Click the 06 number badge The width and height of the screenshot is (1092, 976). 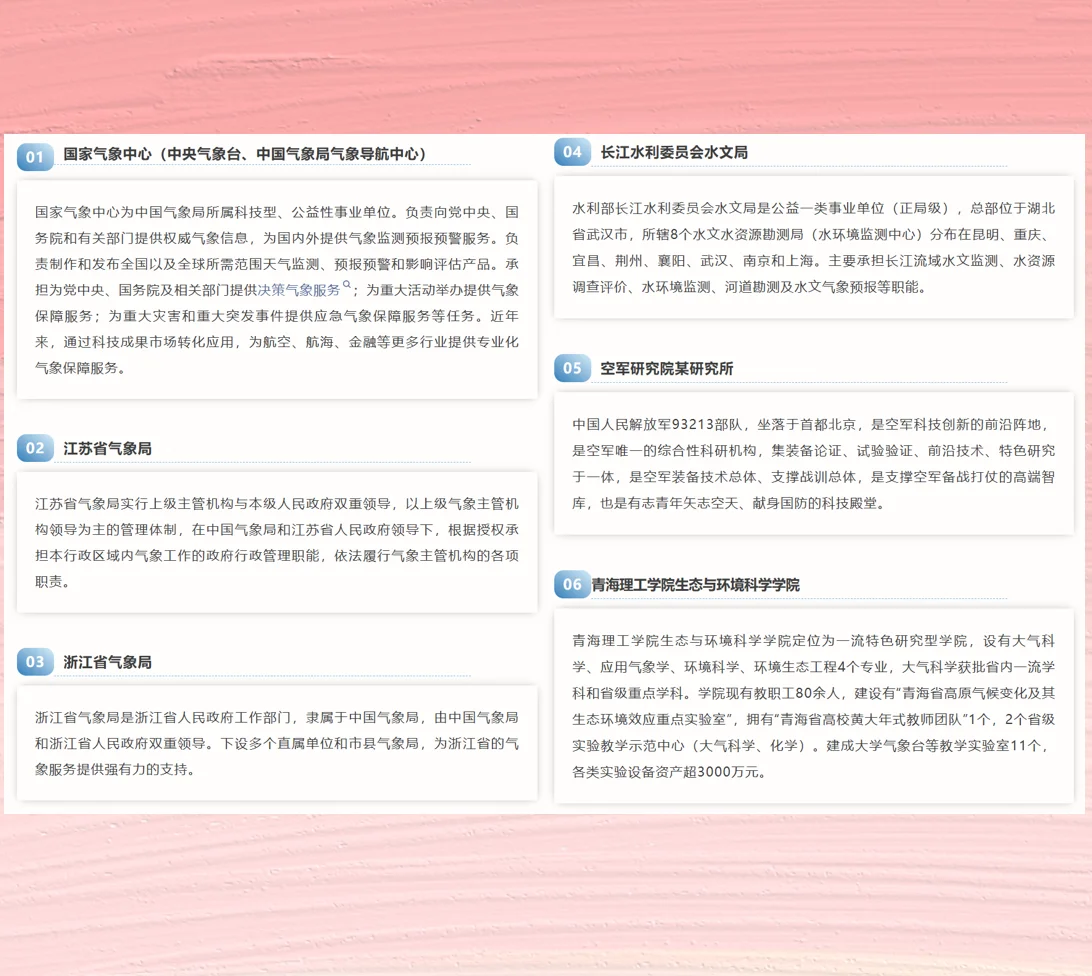[x=572, y=584]
